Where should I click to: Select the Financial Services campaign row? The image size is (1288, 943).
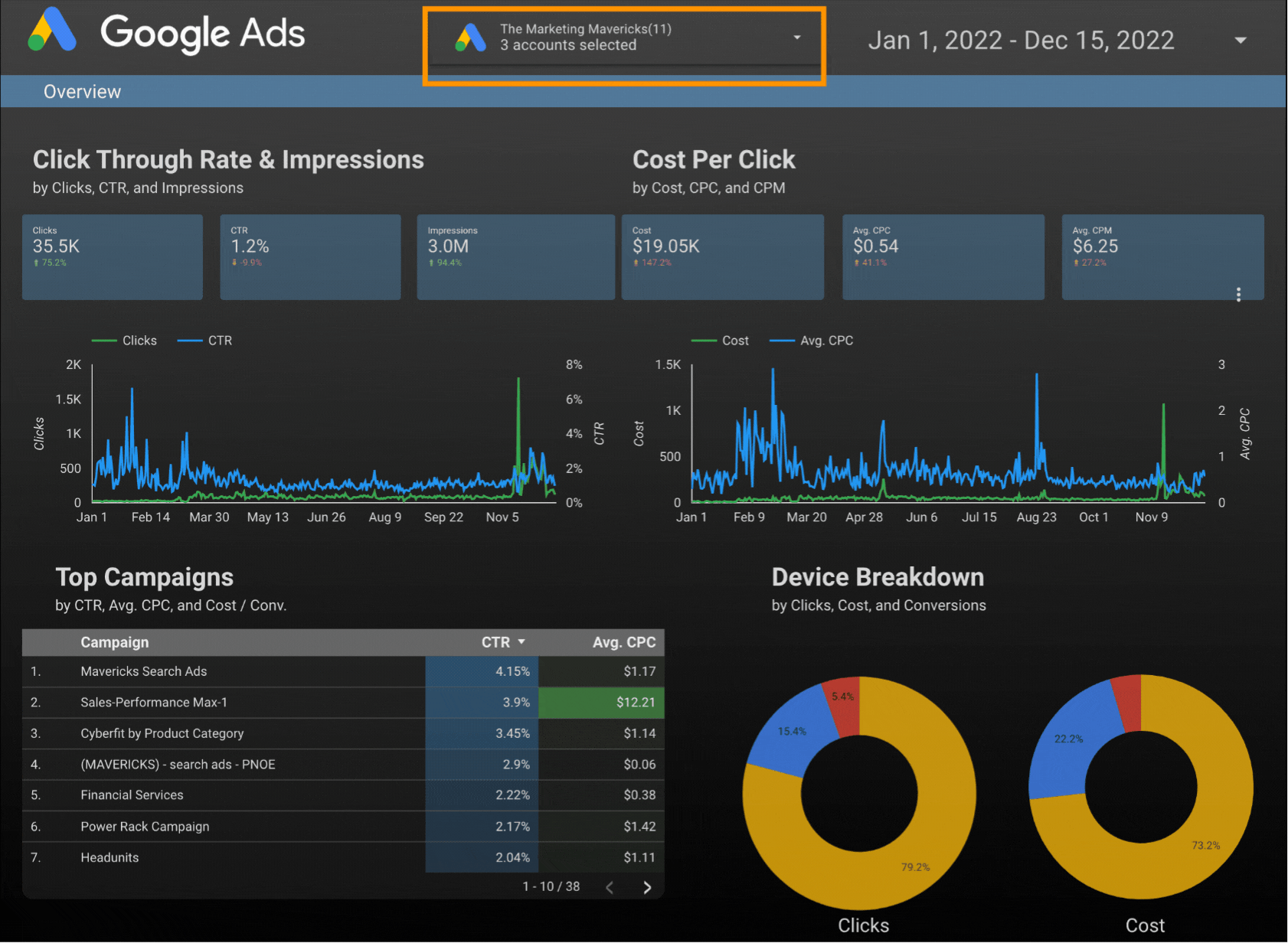pyautogui.click(x=343, y=795)
